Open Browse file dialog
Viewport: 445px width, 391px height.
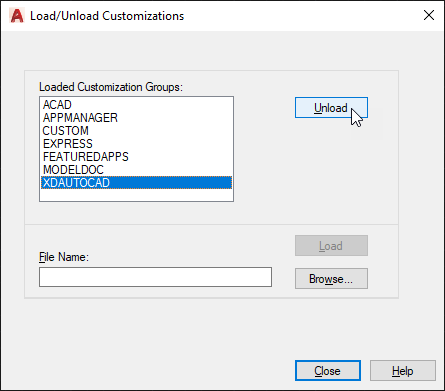click(331, 278)
